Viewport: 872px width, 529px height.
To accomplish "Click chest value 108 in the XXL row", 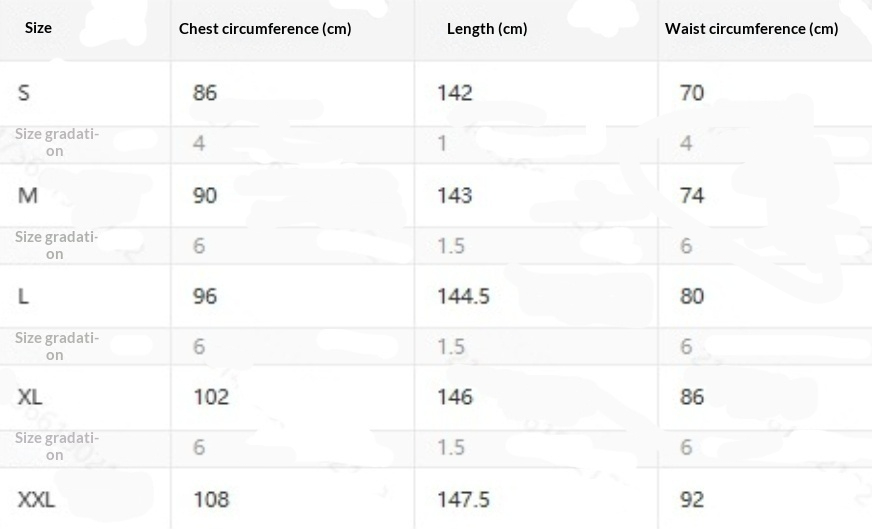I will (211, 499).
